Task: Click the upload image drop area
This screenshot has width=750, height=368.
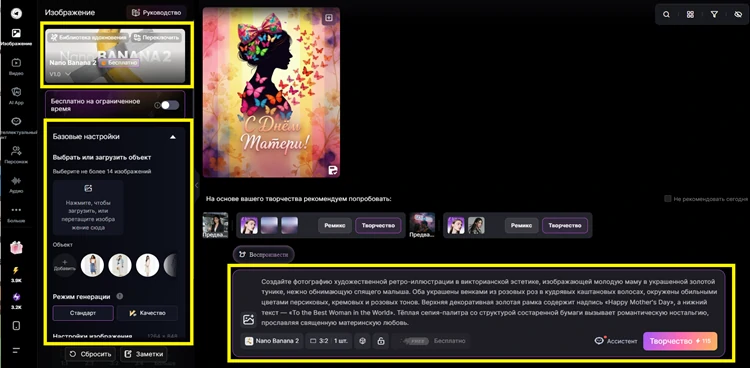Action: 88,208
